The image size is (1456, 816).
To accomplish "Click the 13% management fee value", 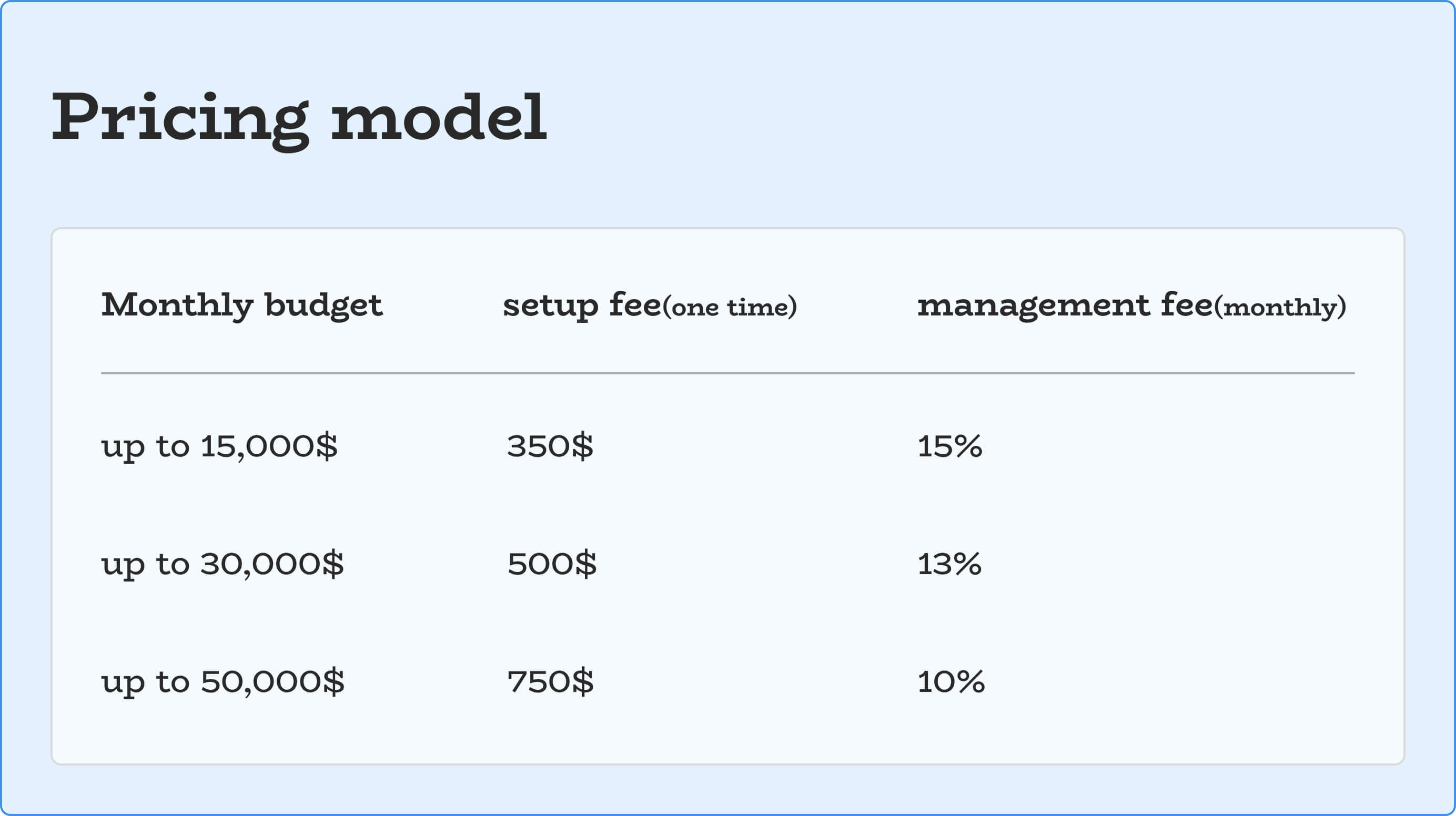I will (949, 564).
